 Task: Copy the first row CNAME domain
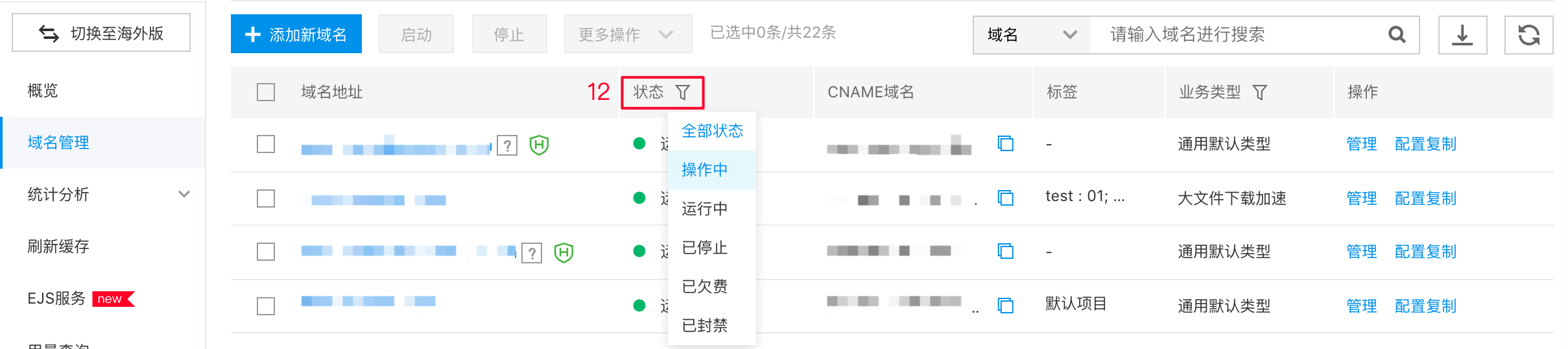(x=1005, y=143)
